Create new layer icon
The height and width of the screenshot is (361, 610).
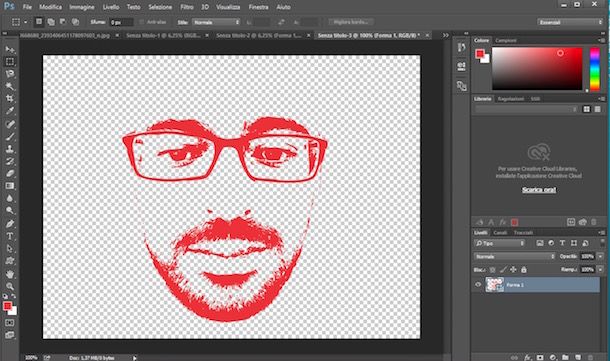pos(578,357)
